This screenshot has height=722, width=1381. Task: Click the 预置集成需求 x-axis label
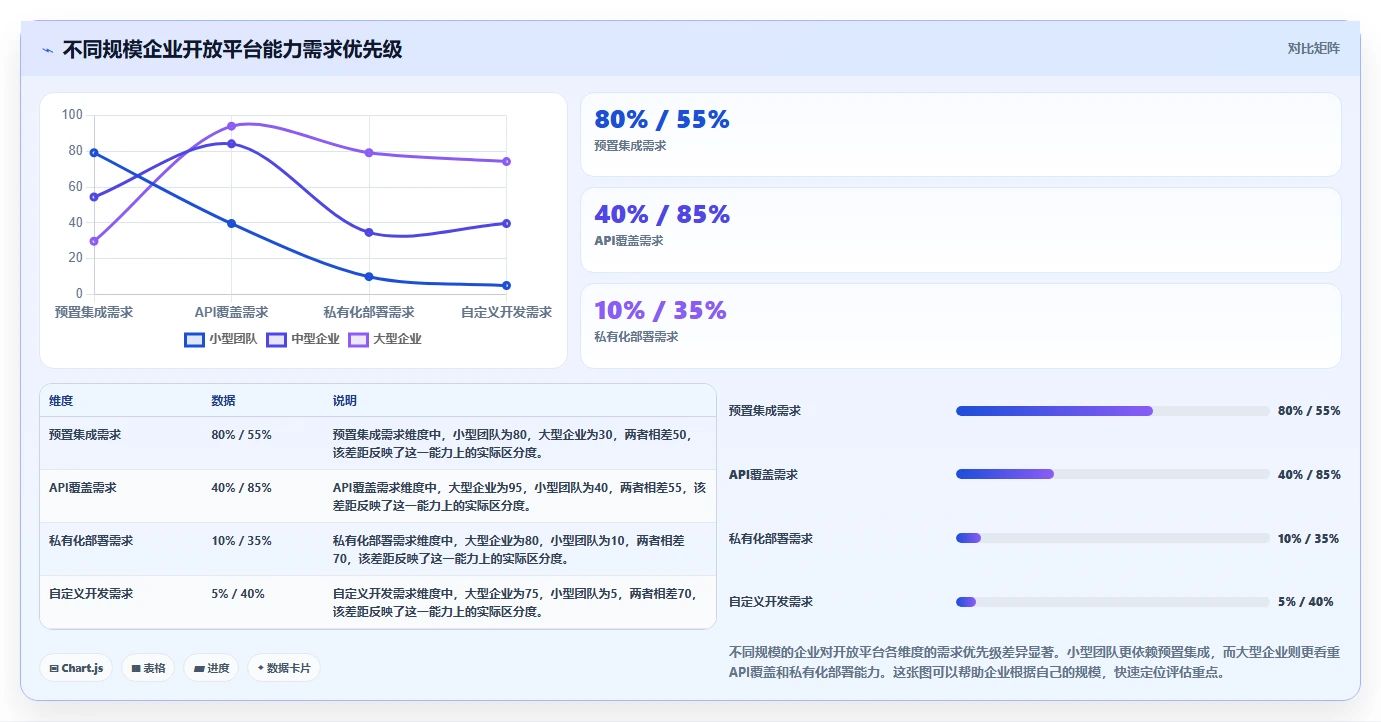pyautogui.click(x=94, y=312)
